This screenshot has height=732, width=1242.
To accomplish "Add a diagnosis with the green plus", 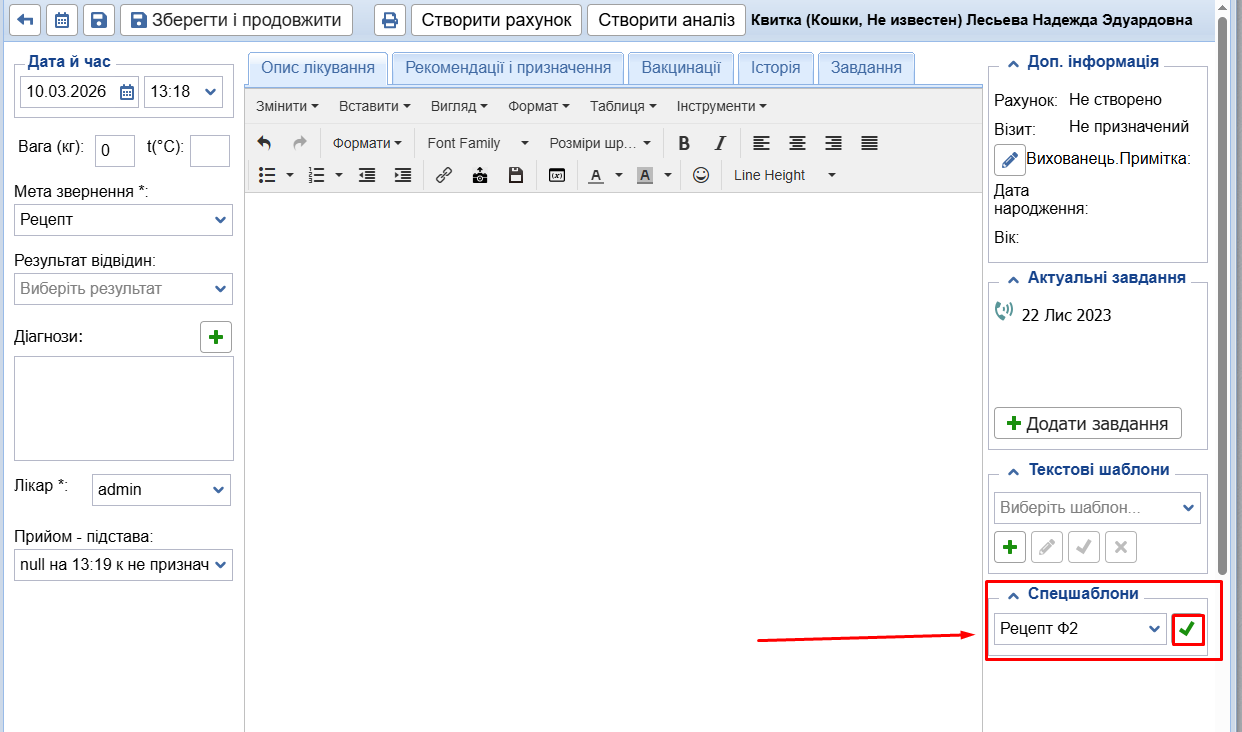I will tap(216, 337).
